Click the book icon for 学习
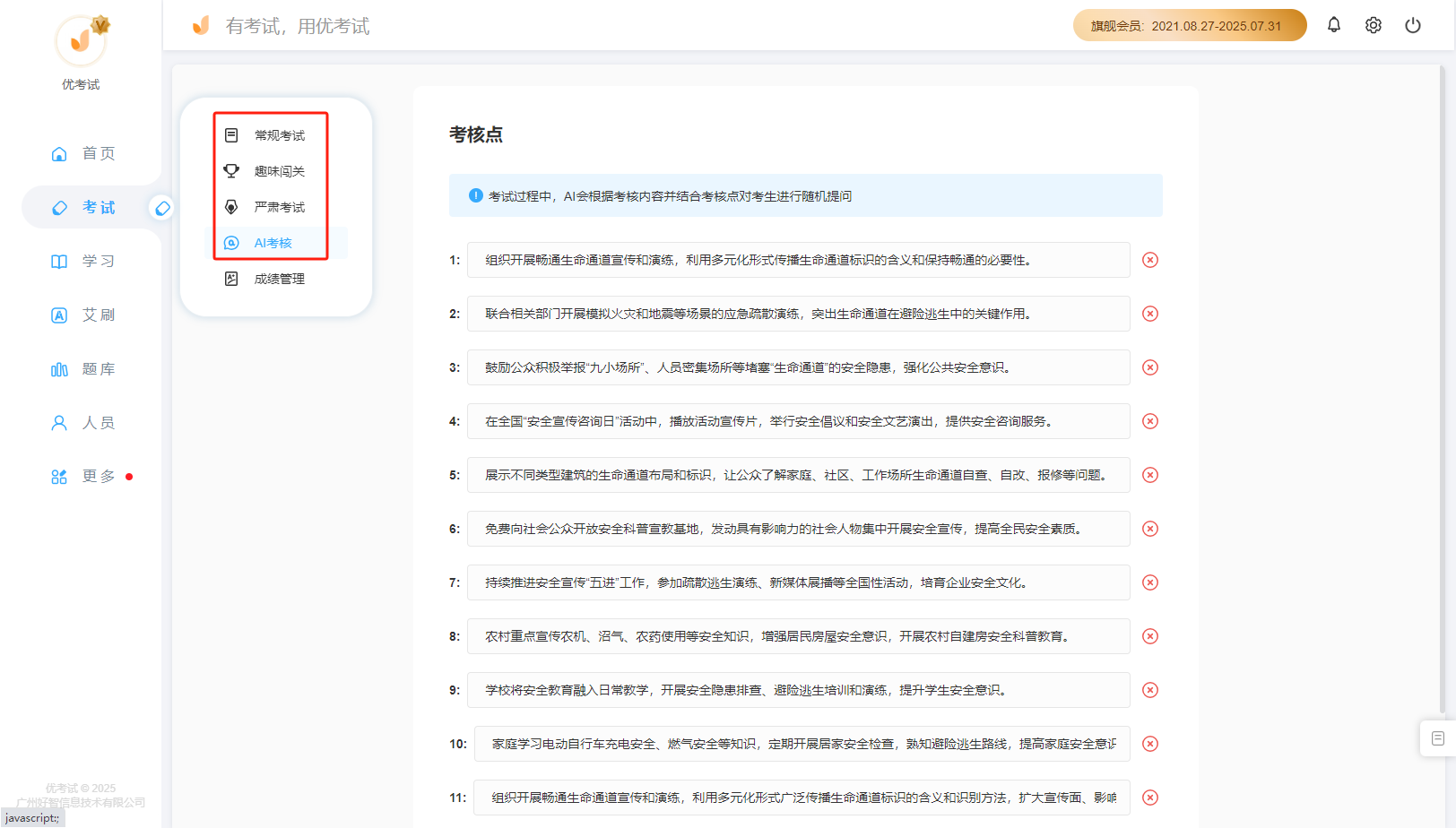Viewport: 1456px width, 828px height. [x=59, y=262]
